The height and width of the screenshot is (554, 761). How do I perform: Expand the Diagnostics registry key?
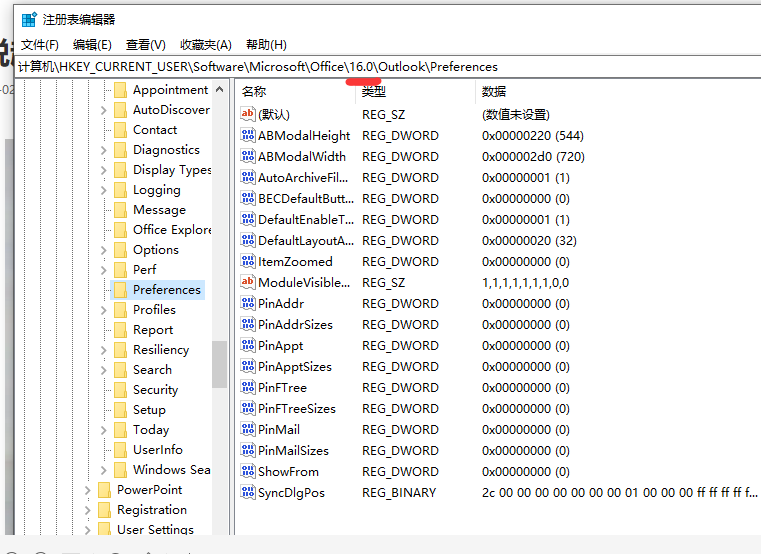103,150
